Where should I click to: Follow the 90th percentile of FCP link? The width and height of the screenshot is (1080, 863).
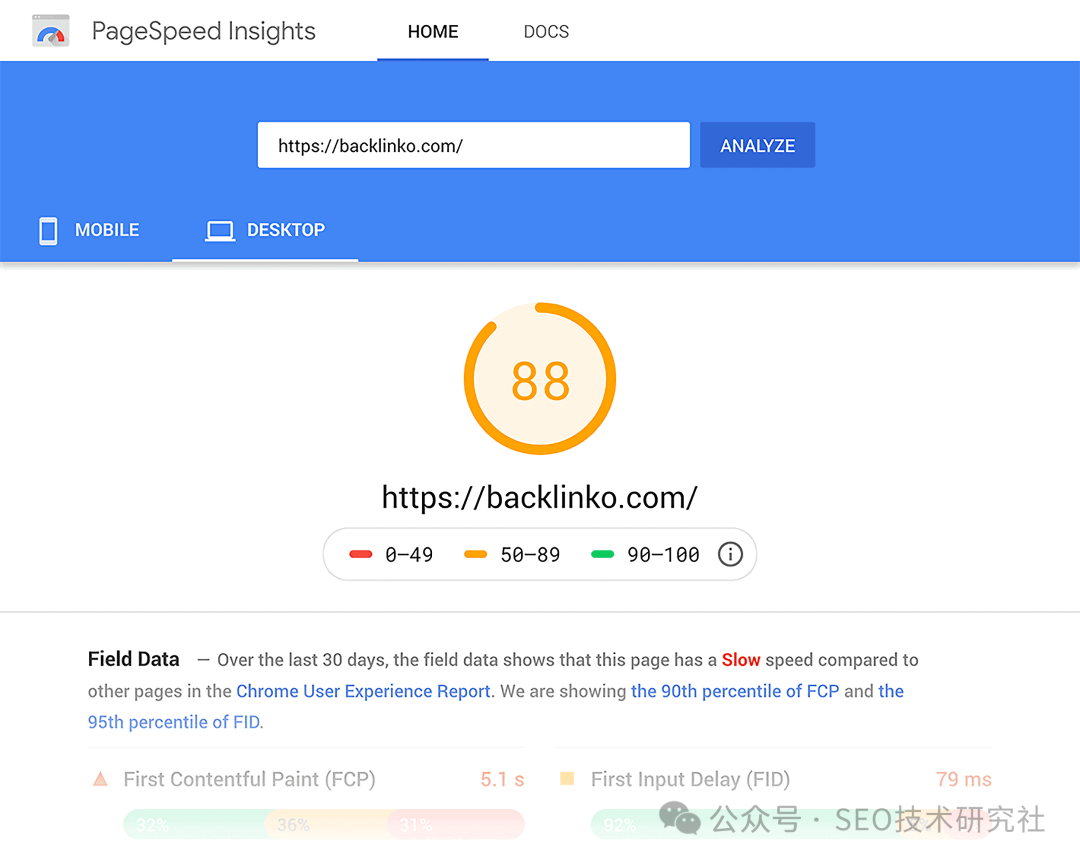(734, 691)
